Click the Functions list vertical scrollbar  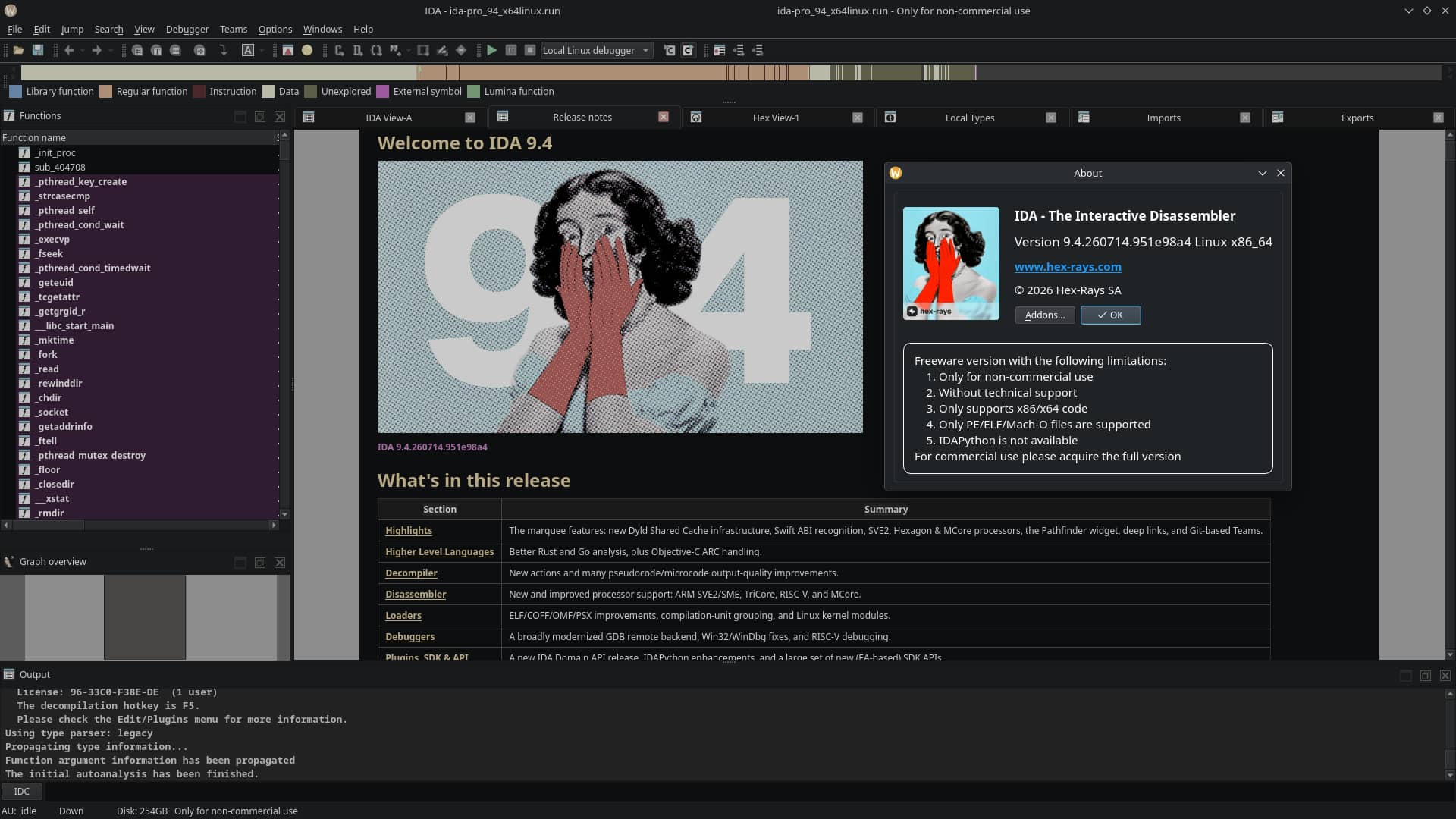pos(284,325)
